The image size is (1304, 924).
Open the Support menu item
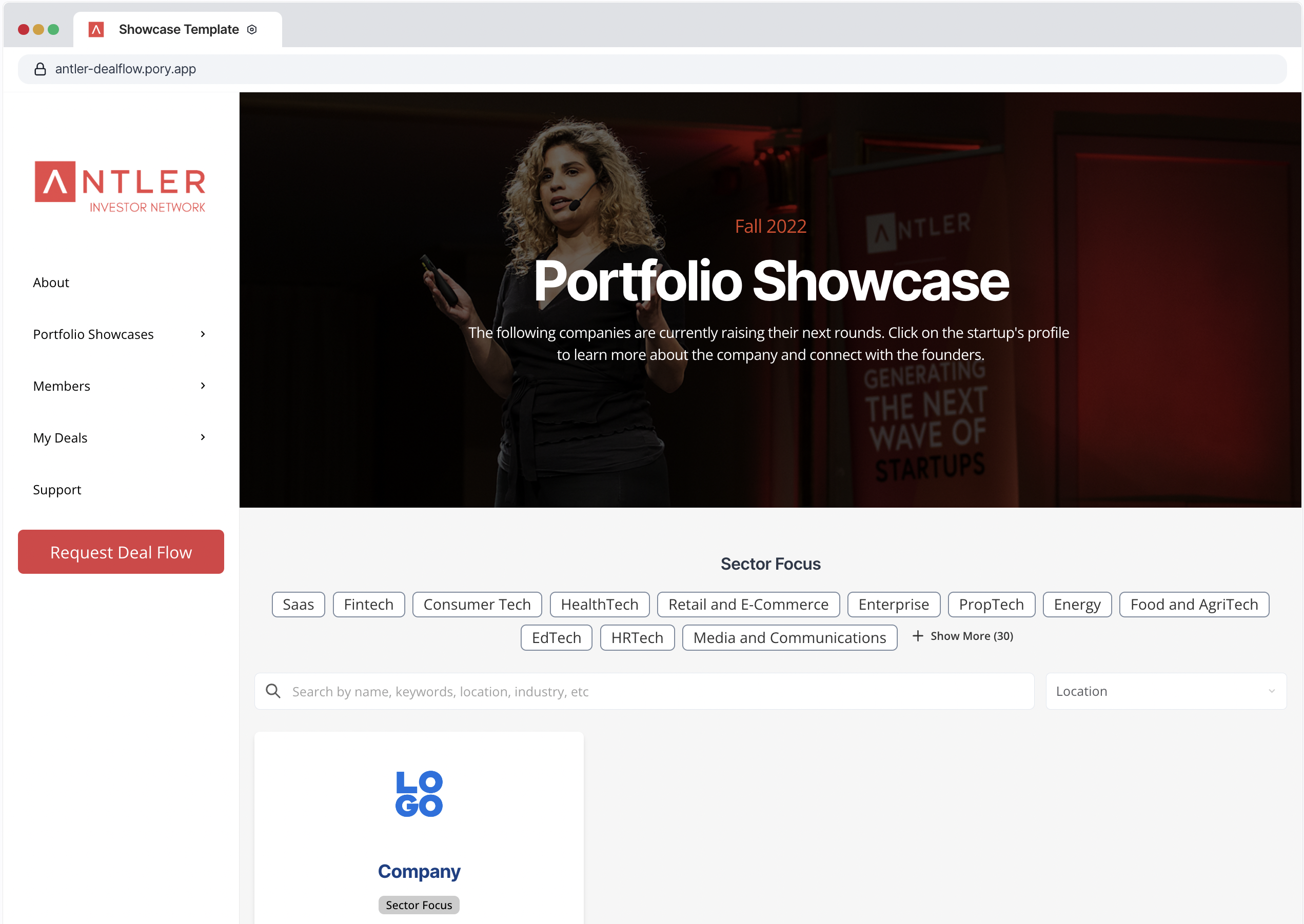[57, 490]
